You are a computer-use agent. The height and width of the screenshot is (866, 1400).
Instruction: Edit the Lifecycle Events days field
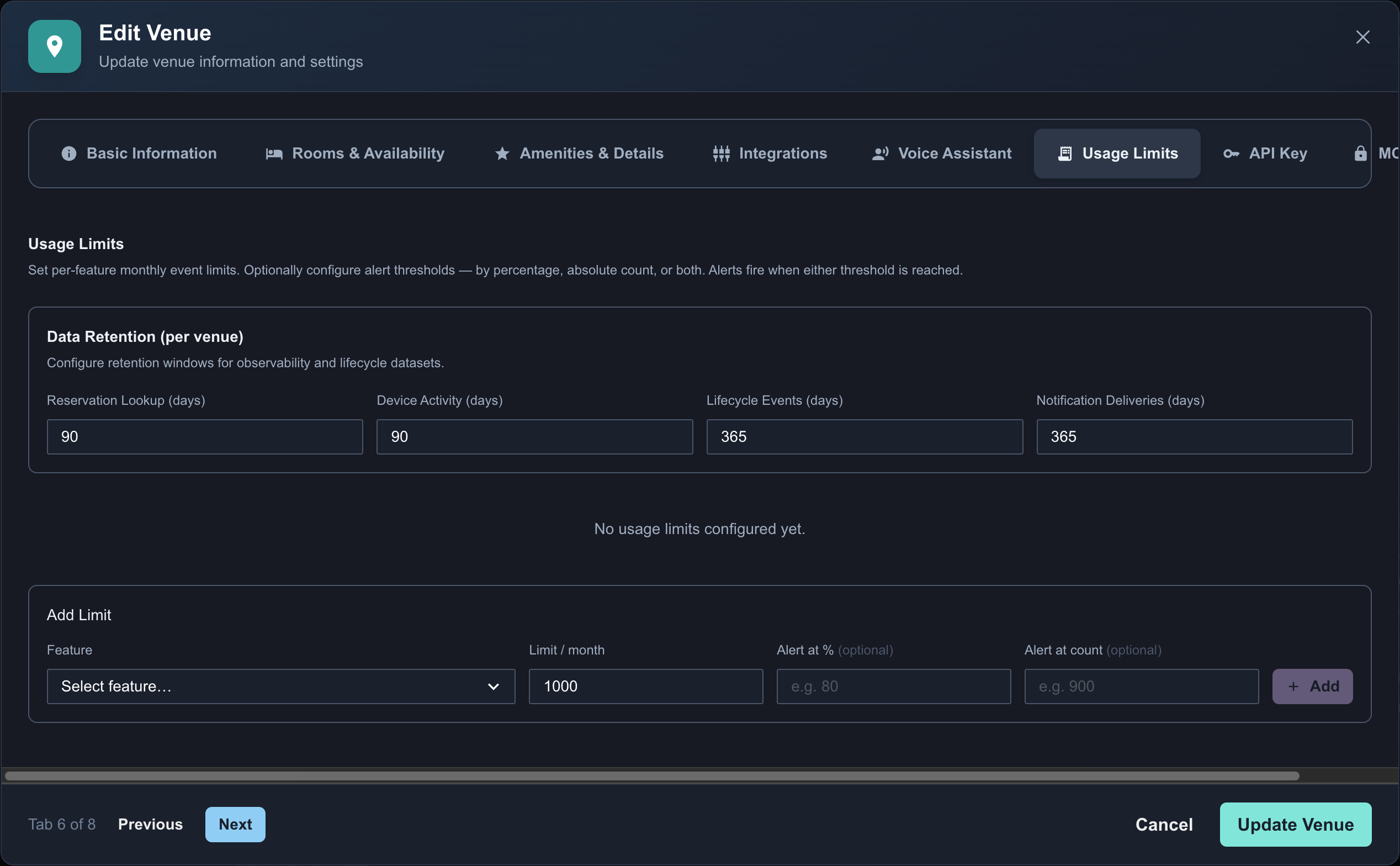[x=865, y=436]
